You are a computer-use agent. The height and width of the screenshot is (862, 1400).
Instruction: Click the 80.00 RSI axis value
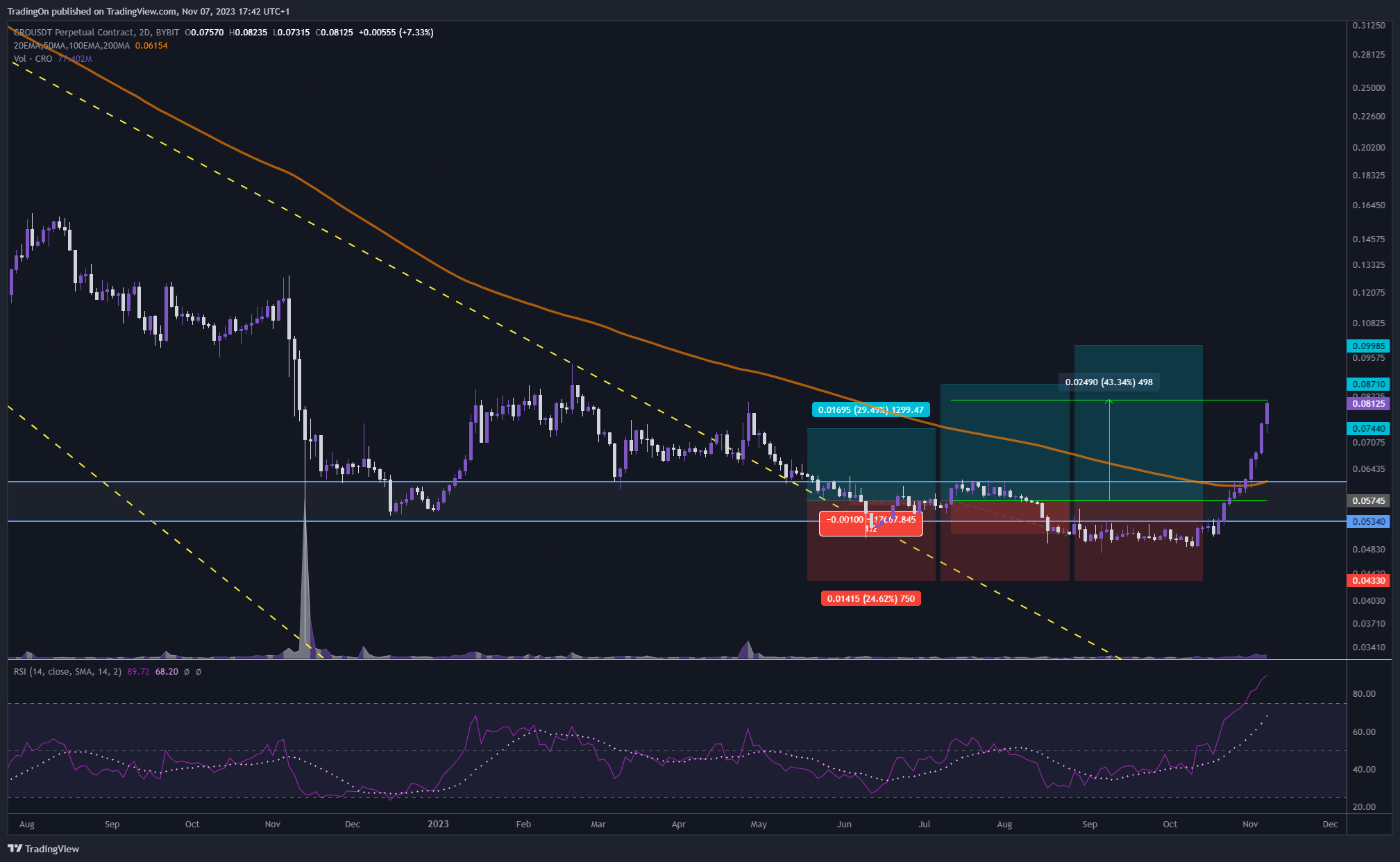click(1364, 693)
